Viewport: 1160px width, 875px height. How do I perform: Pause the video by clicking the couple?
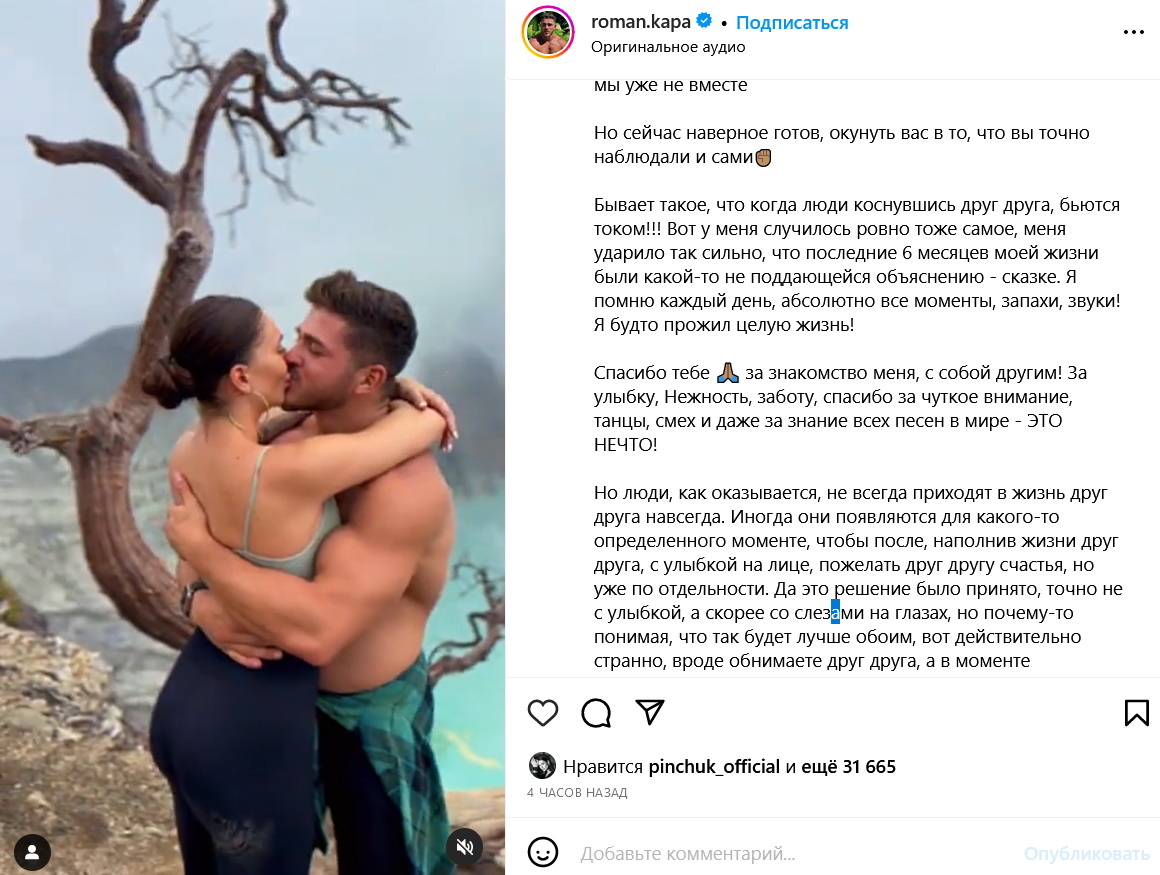pos(296,518)
